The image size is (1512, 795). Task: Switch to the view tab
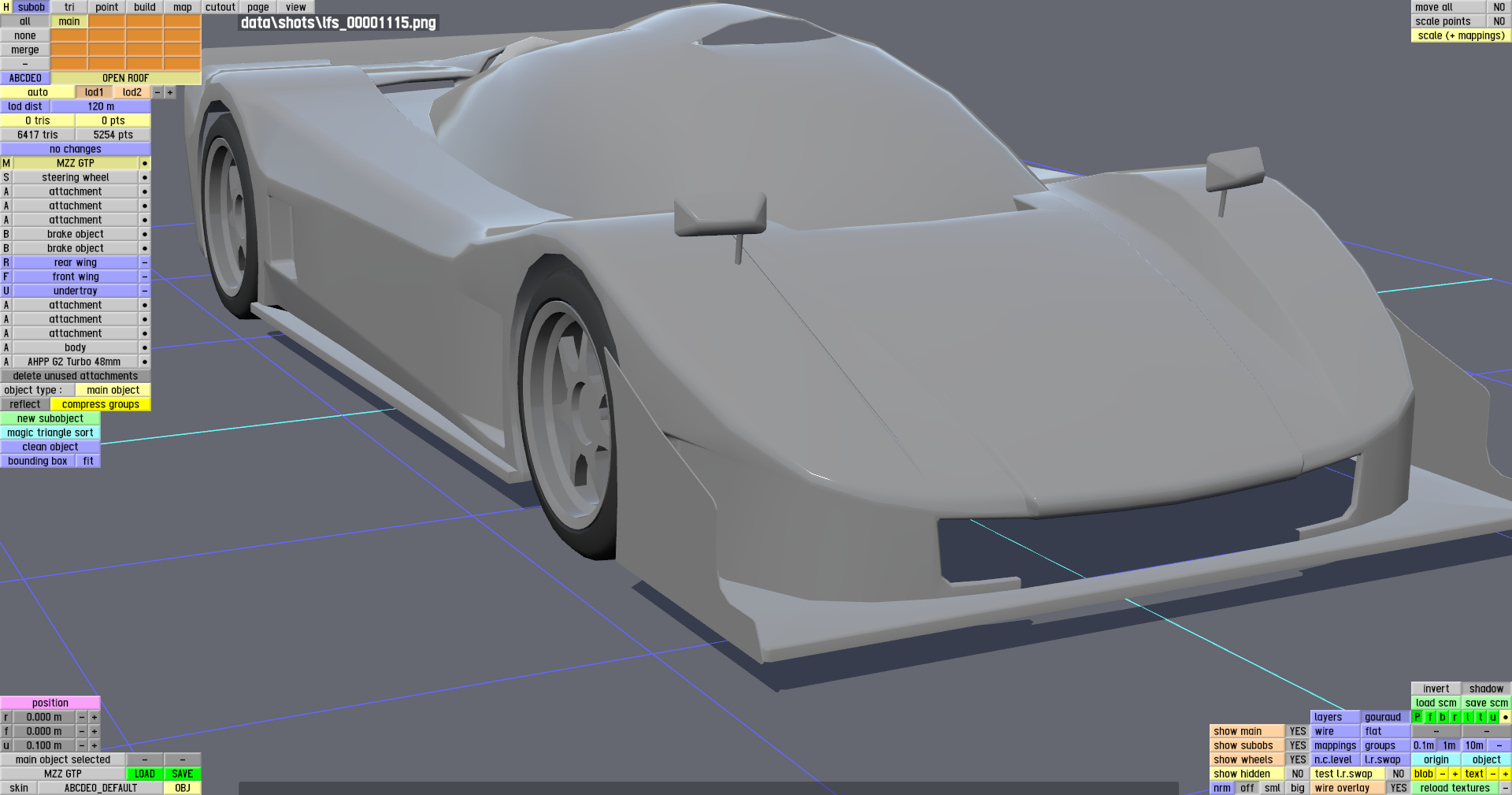point(296,7)
